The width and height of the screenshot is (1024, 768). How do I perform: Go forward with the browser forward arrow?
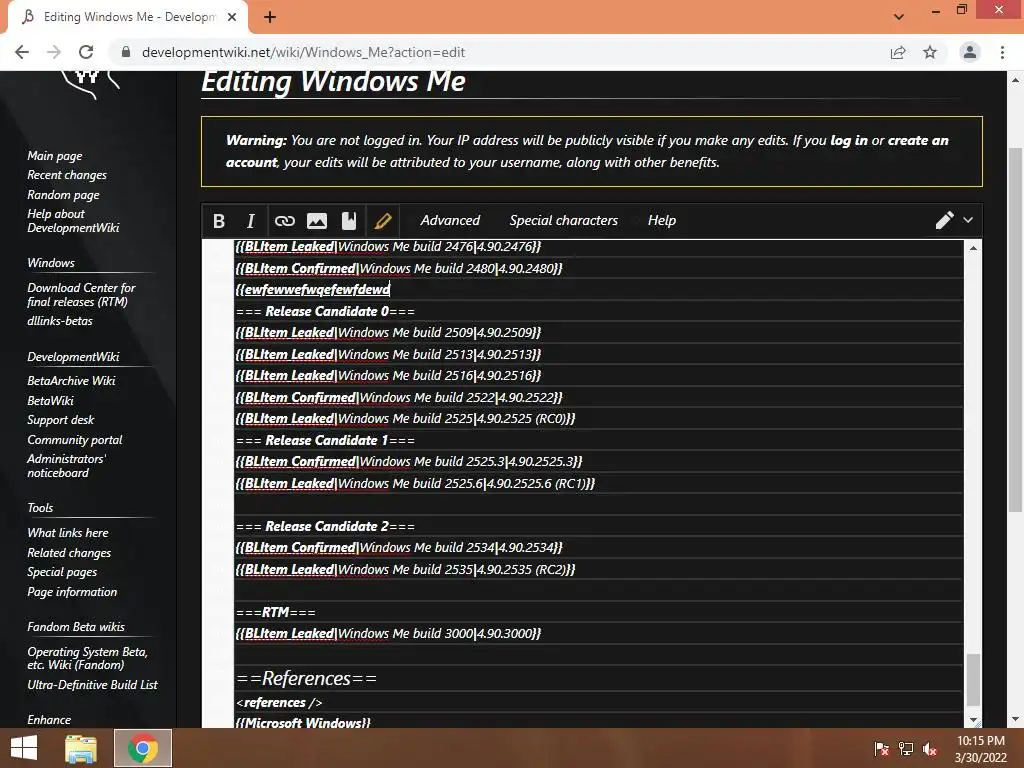coord(54,52)
